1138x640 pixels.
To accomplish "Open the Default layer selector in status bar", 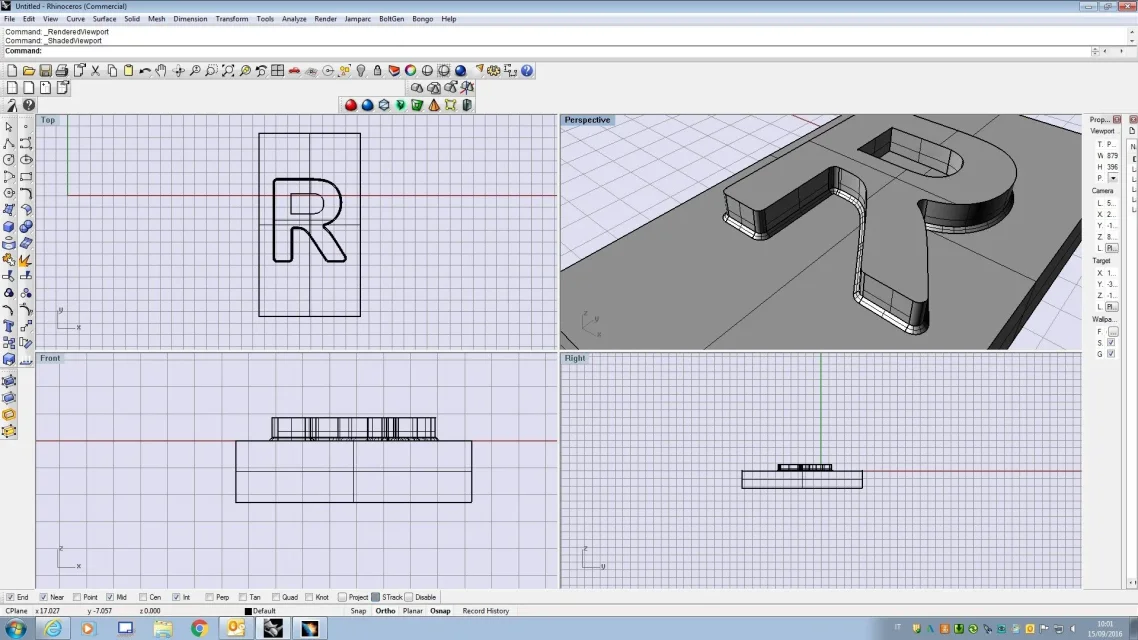I will 261,611.
